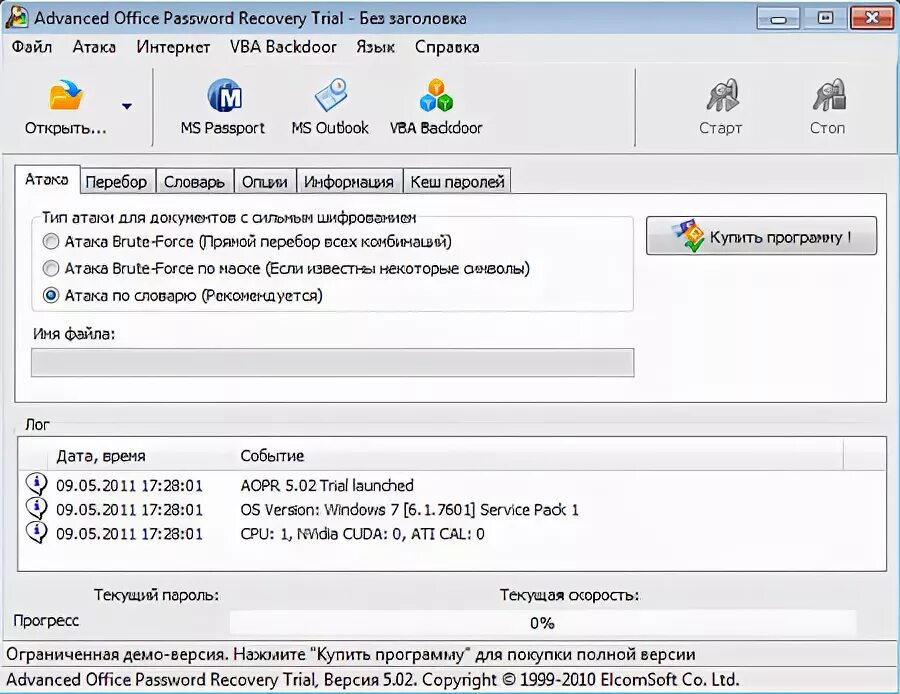
Task: Open the Файл menu
Action: pyautogui.click(x=32, y=47)
